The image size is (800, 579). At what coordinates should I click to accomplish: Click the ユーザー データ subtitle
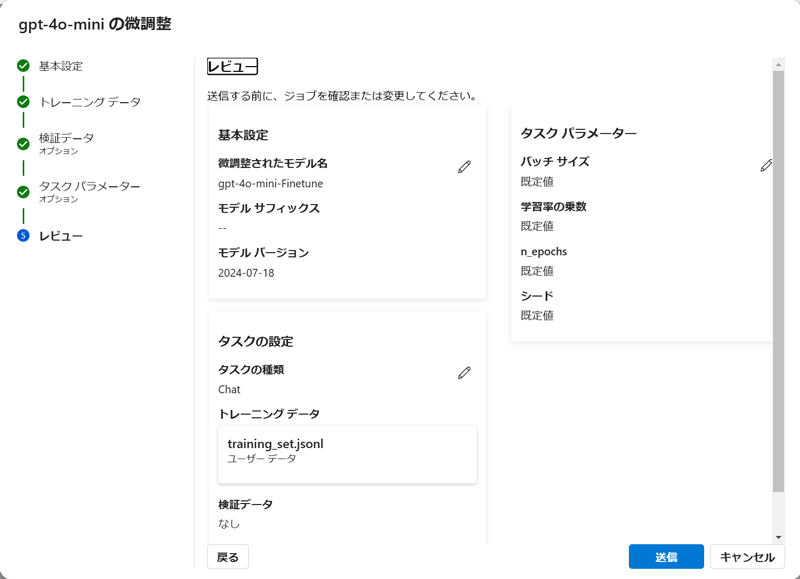[262, 459]
